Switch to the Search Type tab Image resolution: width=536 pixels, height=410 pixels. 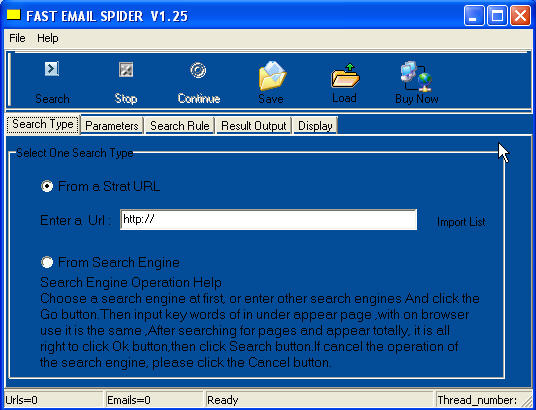pos(43,124)
